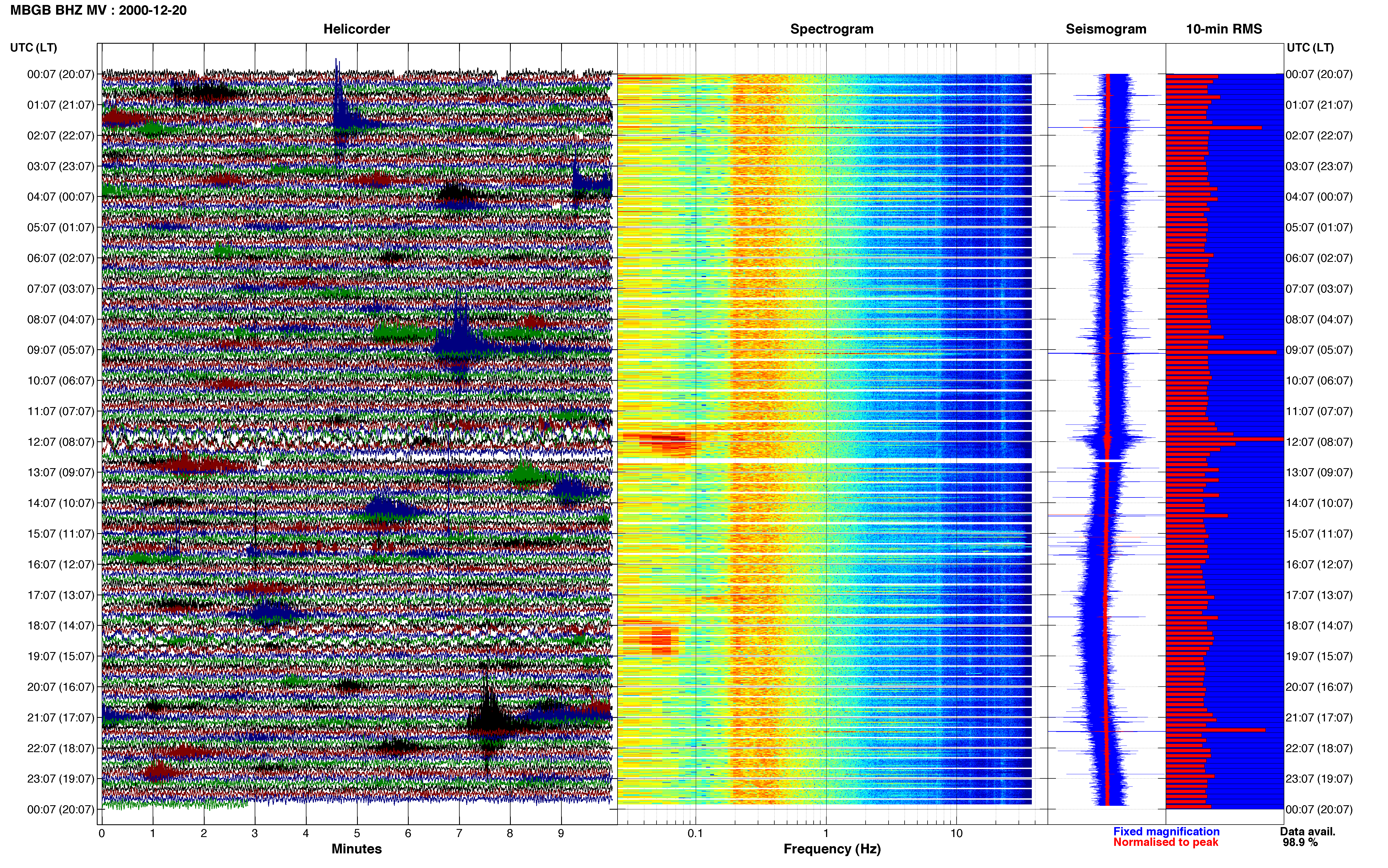Click left time label '20:07 (16:07)'
The image size is (1388, 868).
pos(61,687)
